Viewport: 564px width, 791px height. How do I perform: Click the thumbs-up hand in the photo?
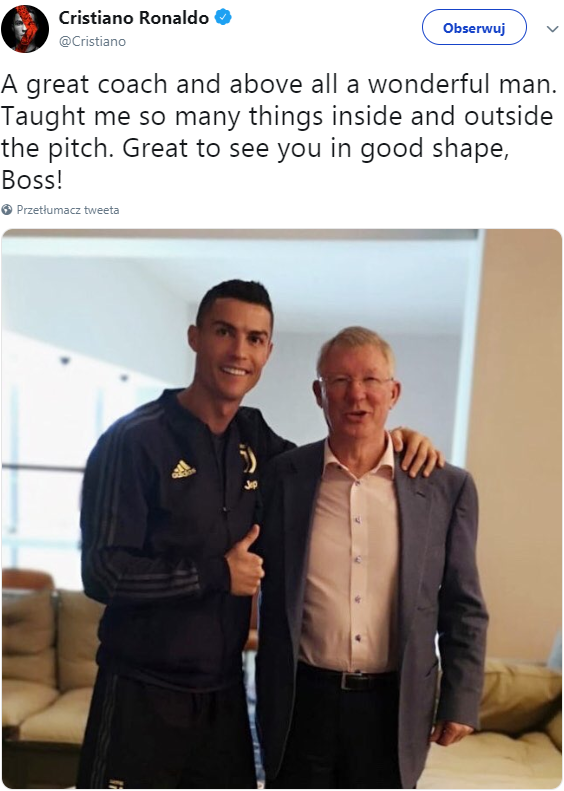[x=245, y=561]
